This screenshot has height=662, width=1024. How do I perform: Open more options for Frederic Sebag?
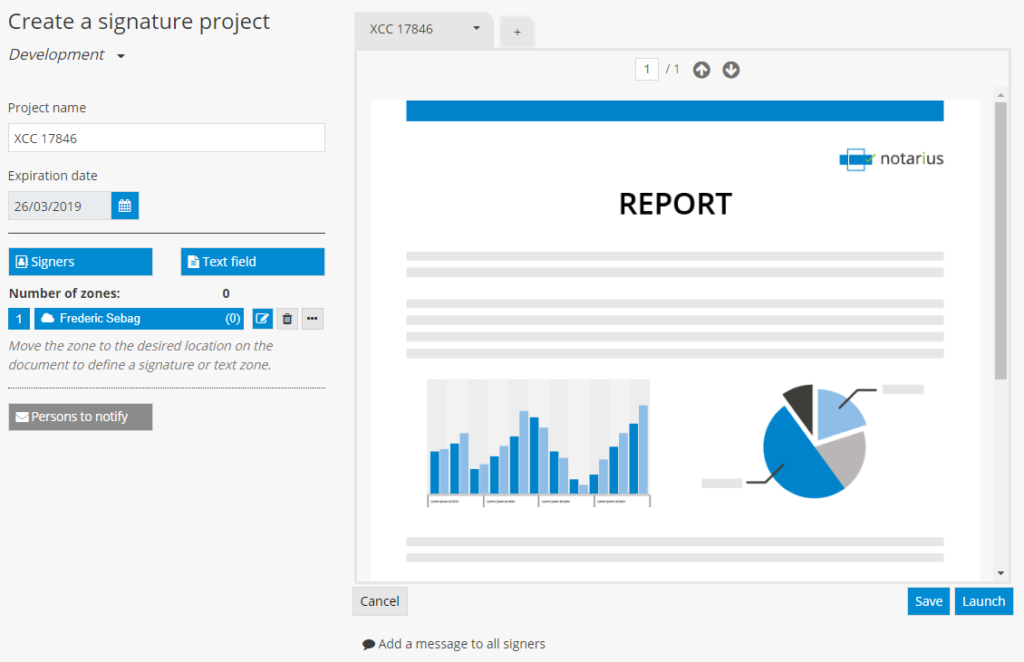pyautogui.click(x=312, y=319)
